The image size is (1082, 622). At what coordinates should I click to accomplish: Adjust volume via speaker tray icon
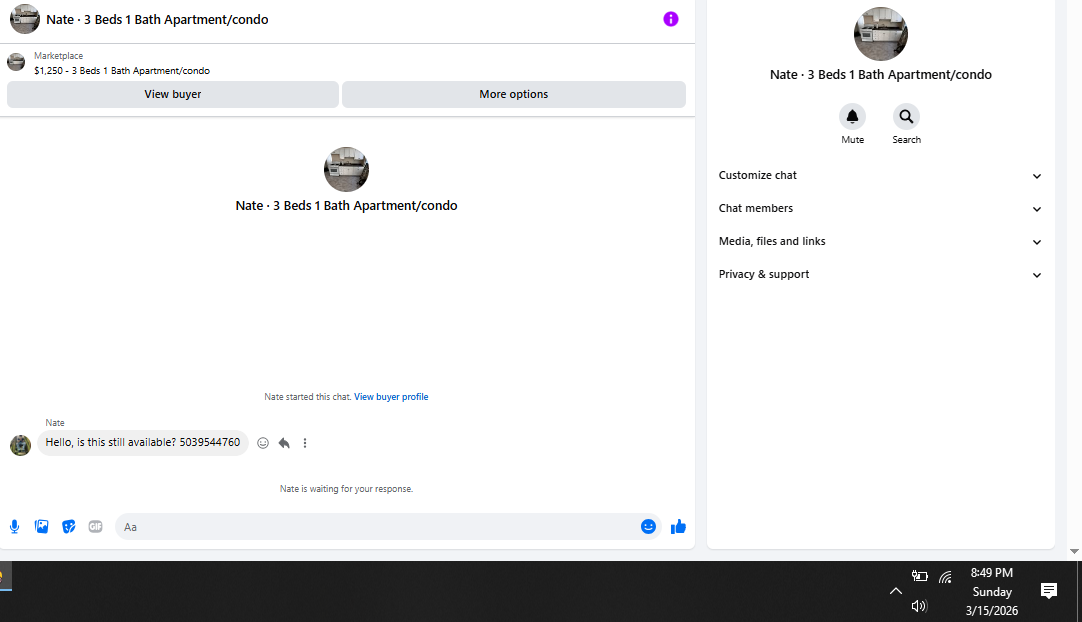pos(919,606)
